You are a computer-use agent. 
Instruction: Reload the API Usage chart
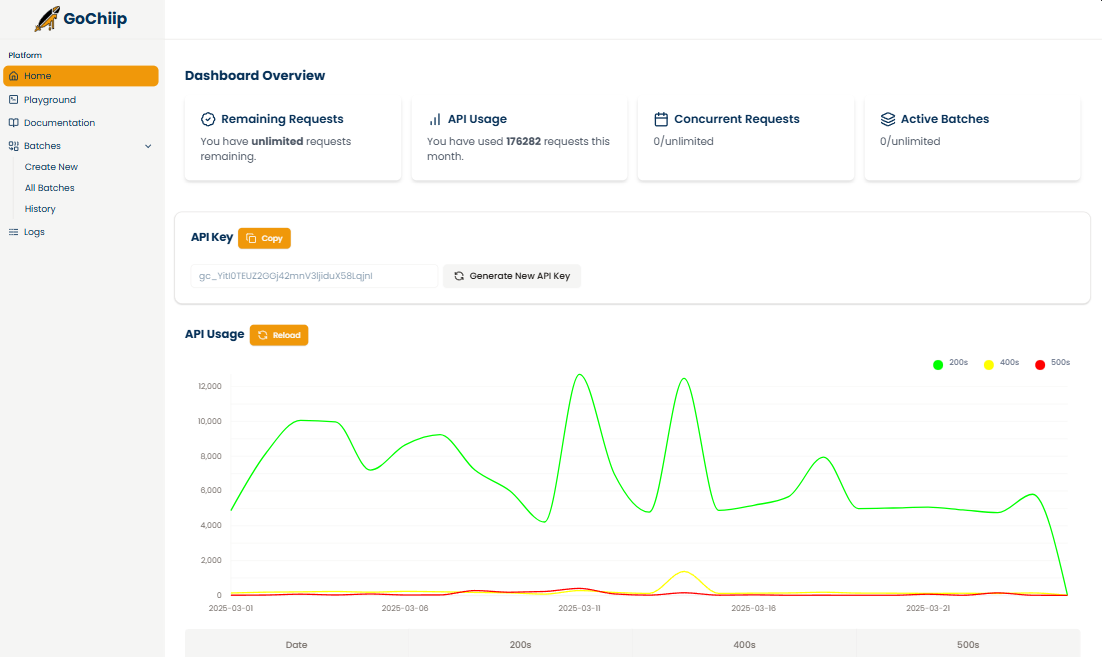(x=279, y=335)
